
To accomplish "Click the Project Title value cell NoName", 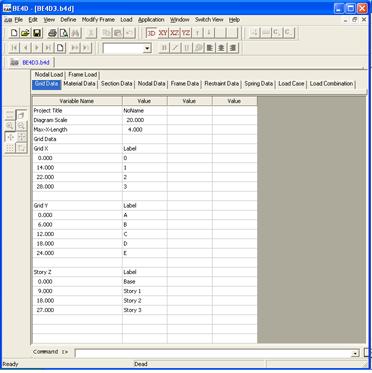I will 145,110.
